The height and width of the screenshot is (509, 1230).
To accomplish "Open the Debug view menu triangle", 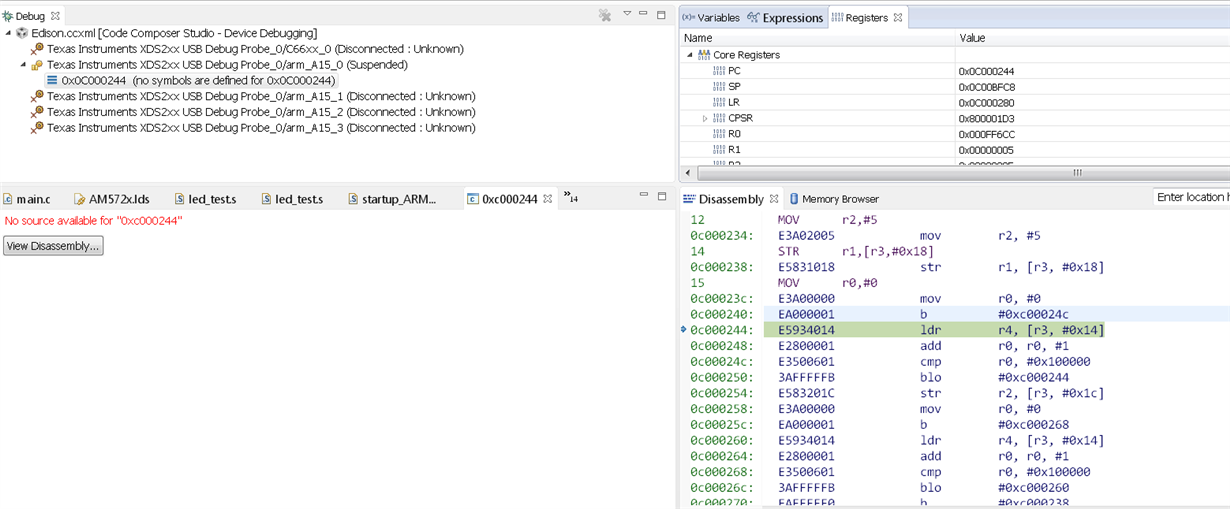I will pos(627,14).
